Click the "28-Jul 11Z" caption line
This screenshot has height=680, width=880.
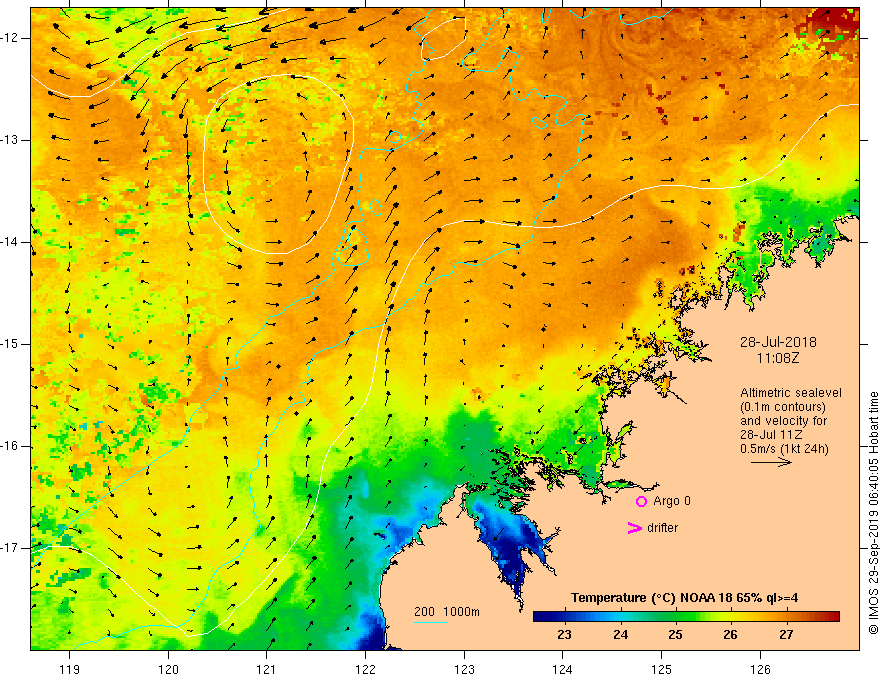771,435
